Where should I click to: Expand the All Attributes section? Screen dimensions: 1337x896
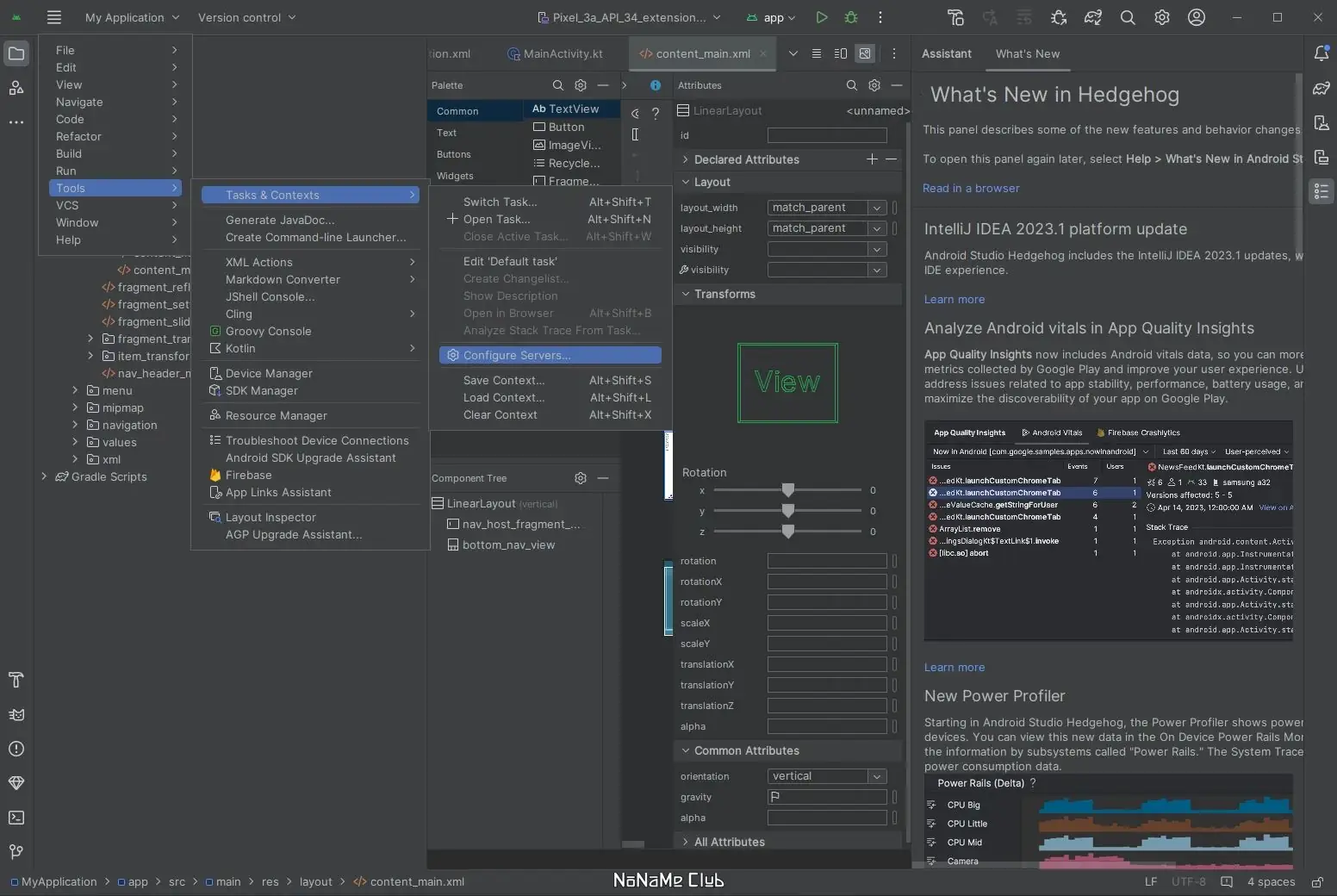click(x=686, y=842)
